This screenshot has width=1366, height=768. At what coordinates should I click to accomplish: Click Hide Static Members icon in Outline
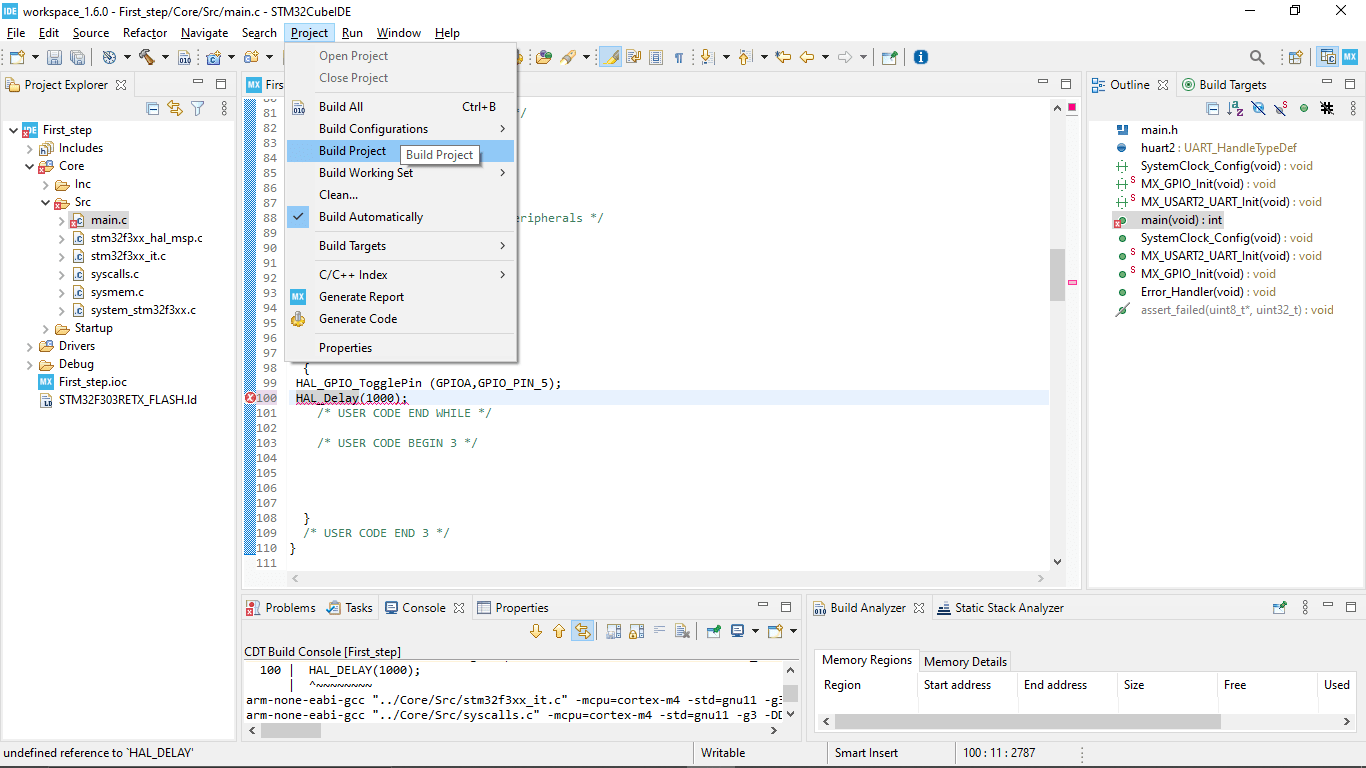click(1280, 109)
